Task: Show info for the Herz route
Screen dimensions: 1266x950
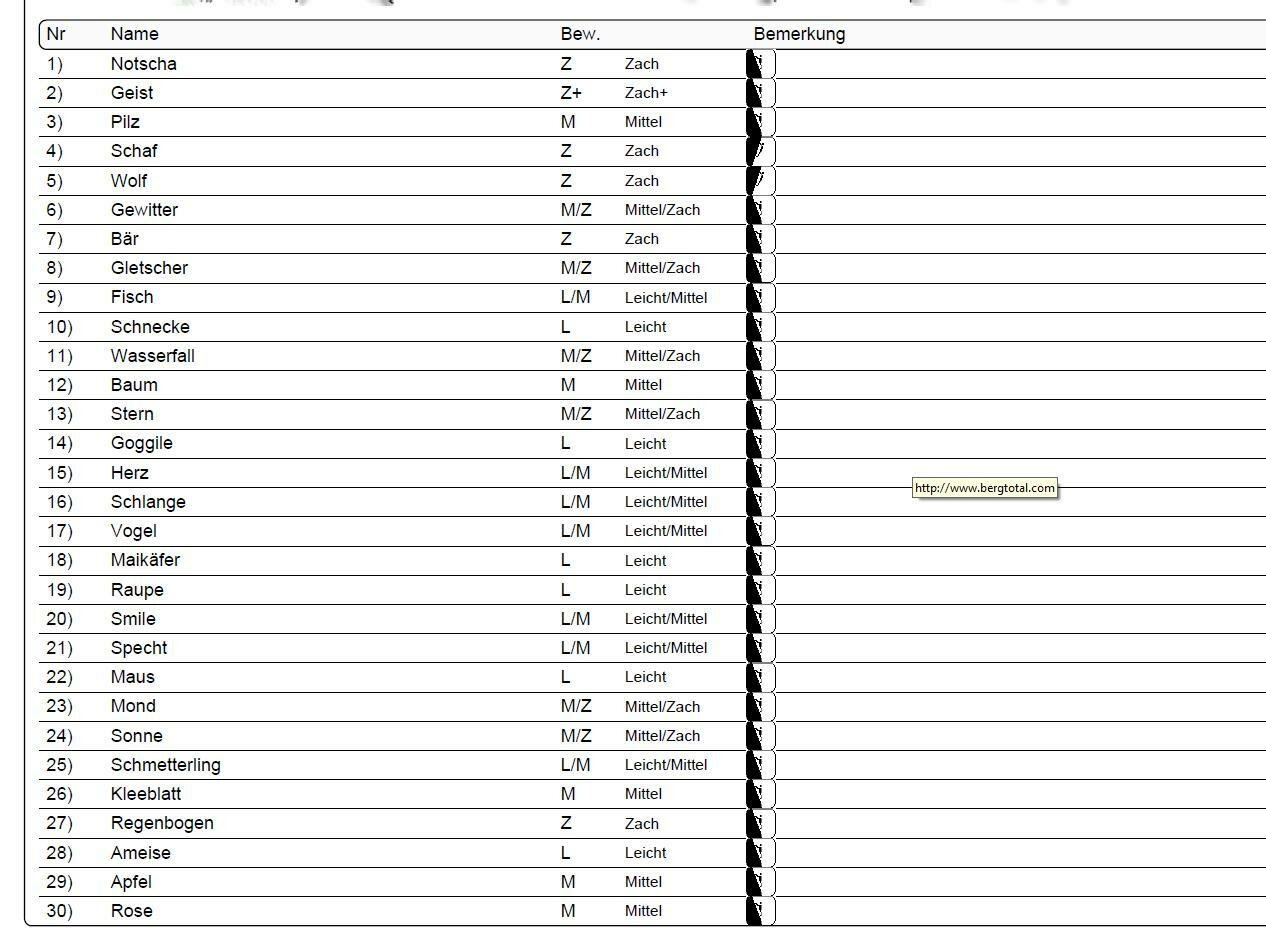Action: tap(761, 473)
